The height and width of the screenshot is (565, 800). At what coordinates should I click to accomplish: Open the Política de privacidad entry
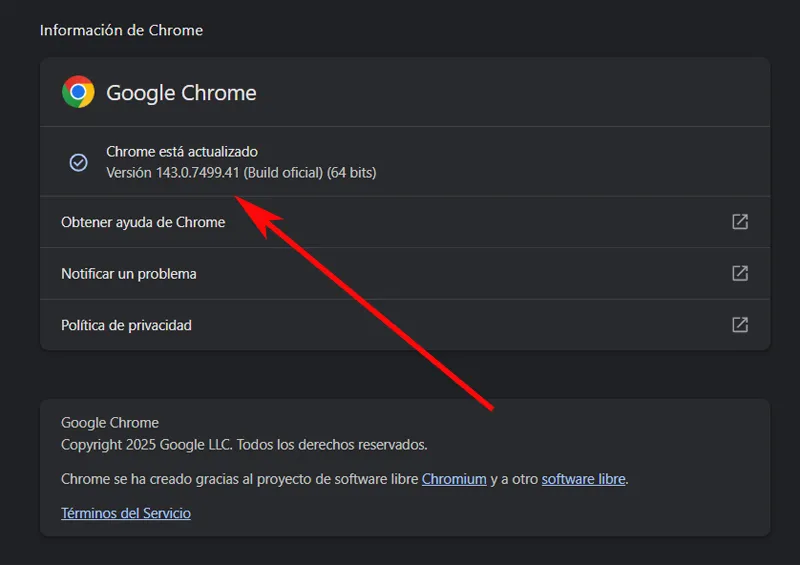tap(126, 325)
